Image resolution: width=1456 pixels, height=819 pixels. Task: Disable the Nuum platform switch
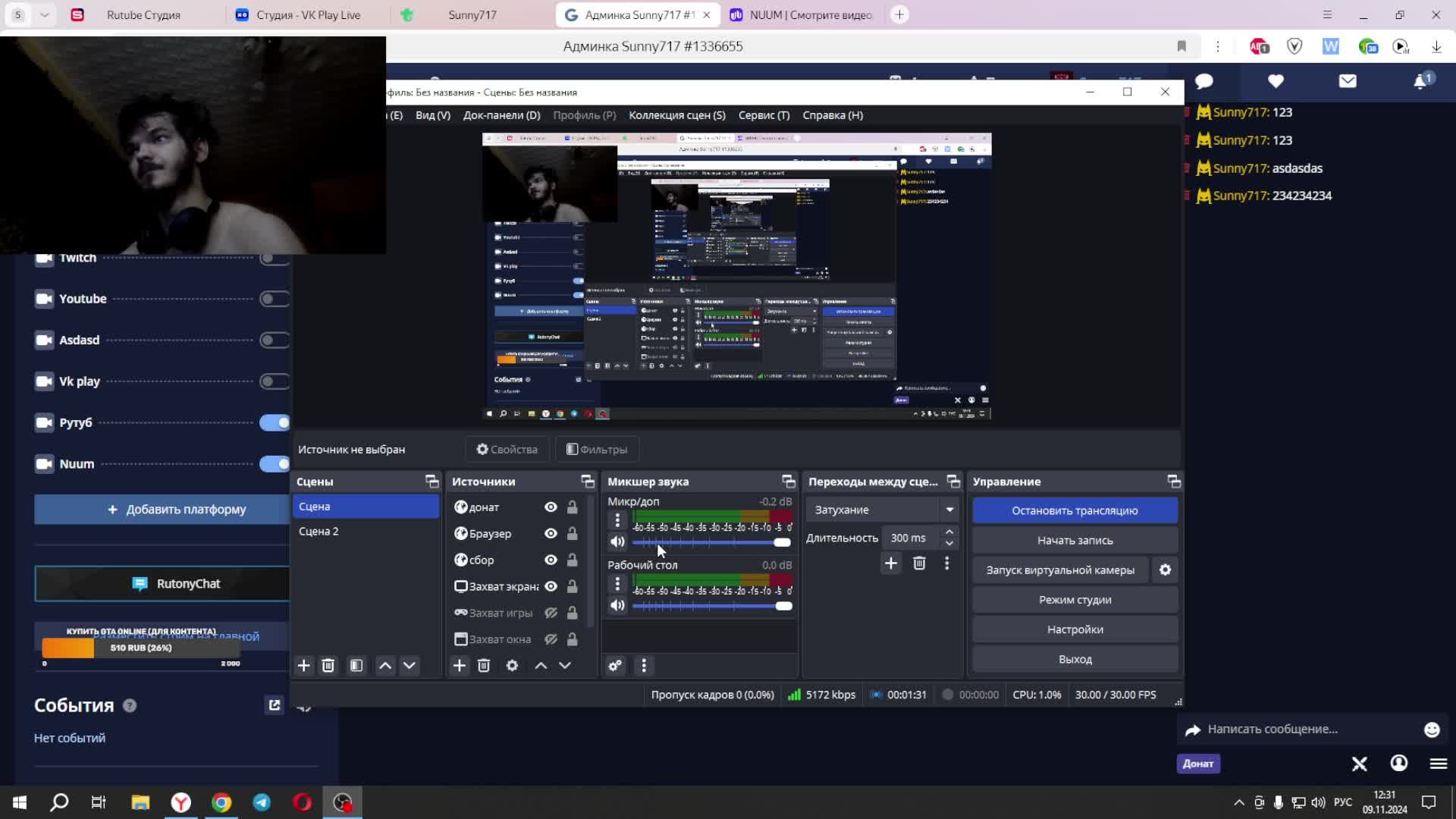[x=275, y=464]
